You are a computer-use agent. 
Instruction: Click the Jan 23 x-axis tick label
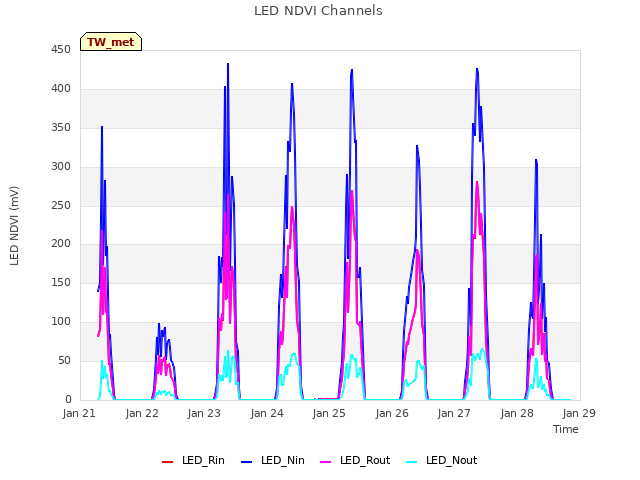pyautogui.click(x=204, y=413)
